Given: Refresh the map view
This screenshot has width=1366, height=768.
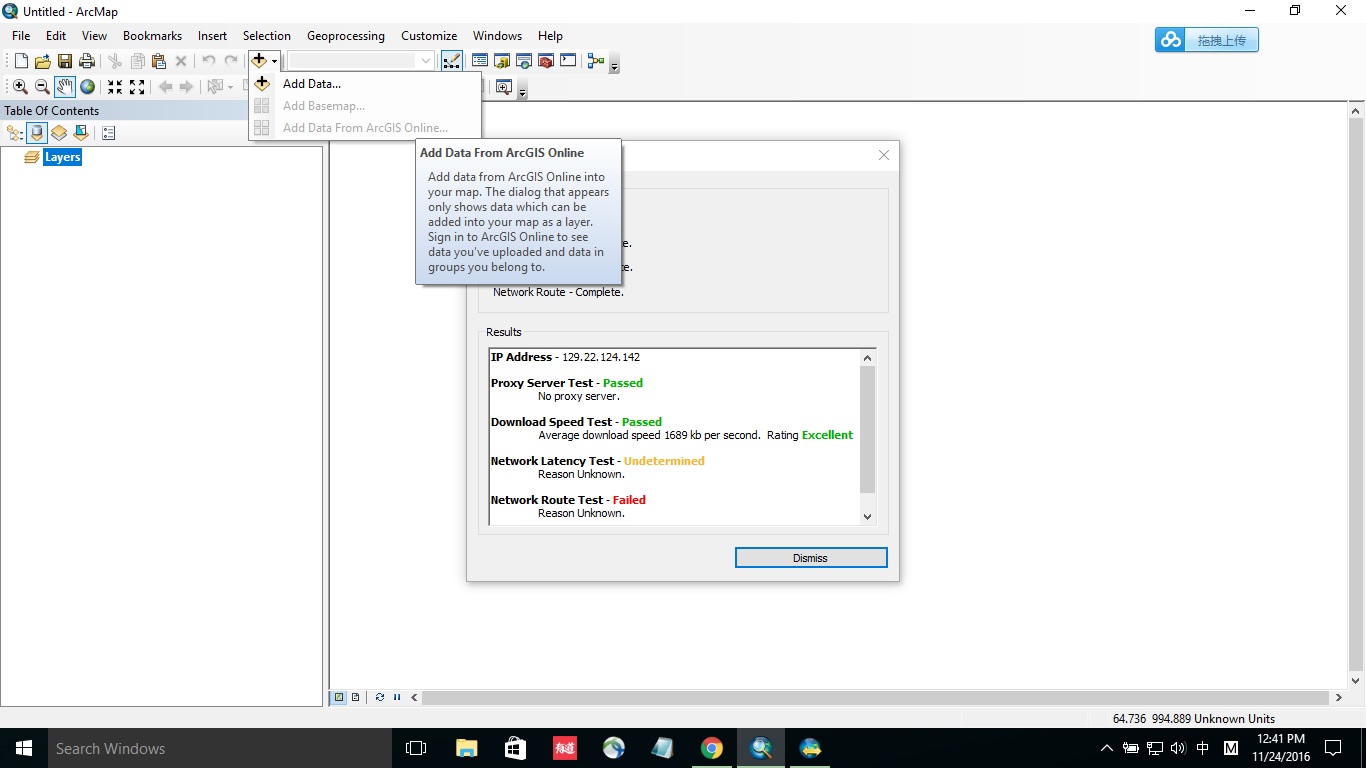Looking at the screenshot, I should coord(380,697).
